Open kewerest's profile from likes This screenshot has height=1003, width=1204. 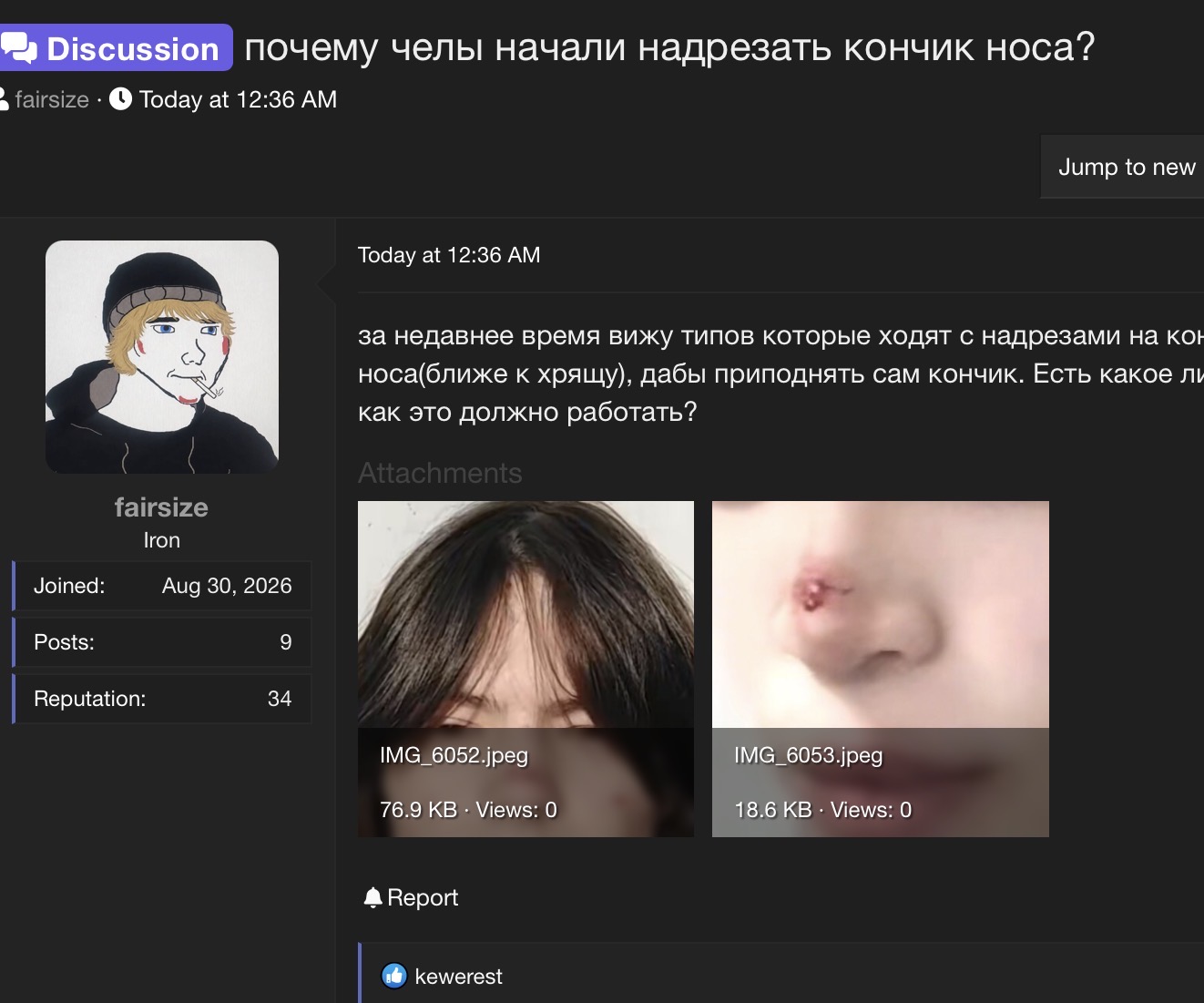tap(458, 977)
